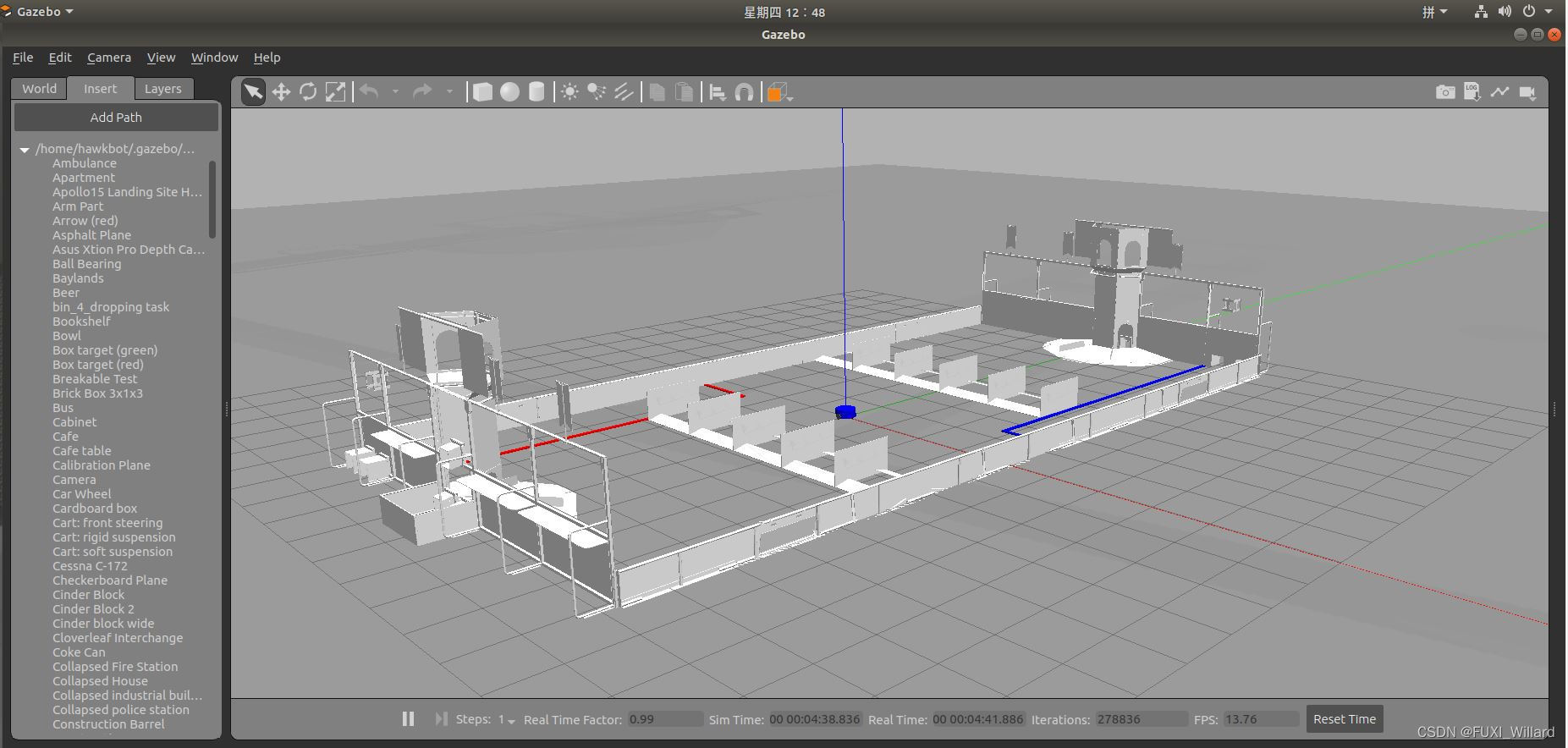This screenshot has height=748, width=1568.
Task: Insert a cylinder shape
Action: coord(536,92)
